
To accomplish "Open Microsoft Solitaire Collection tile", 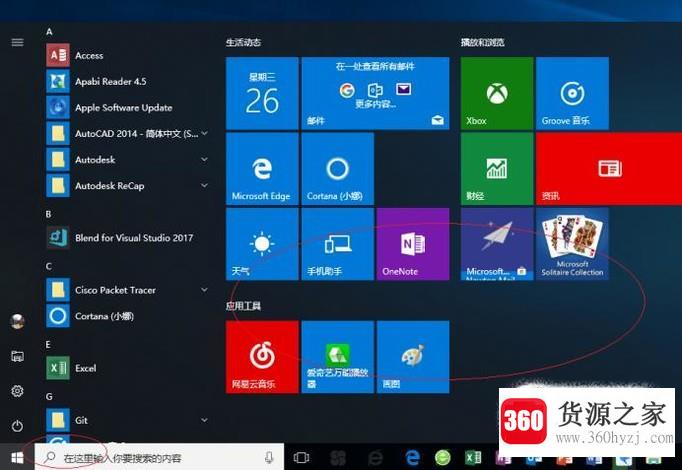I will tap(572, 244).
